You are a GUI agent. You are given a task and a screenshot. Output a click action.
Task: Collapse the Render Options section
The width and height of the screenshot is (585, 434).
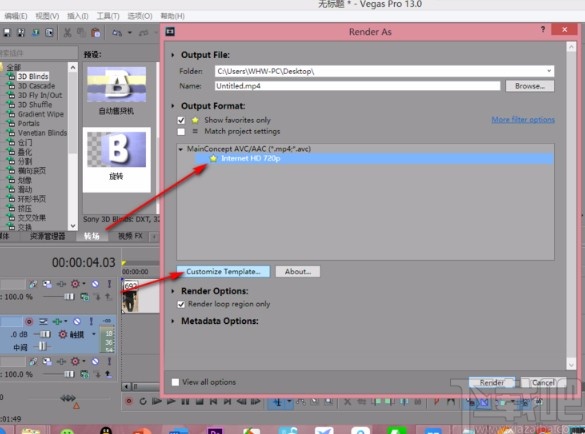tap(173, 291)
